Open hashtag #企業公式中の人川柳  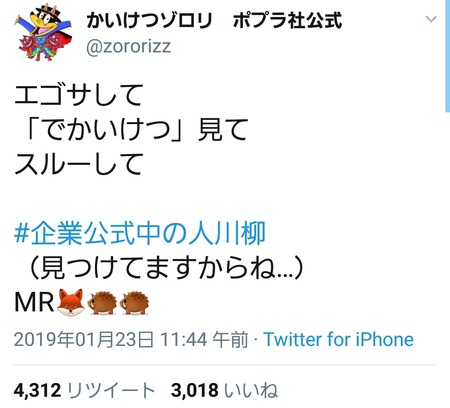(140, 233)
